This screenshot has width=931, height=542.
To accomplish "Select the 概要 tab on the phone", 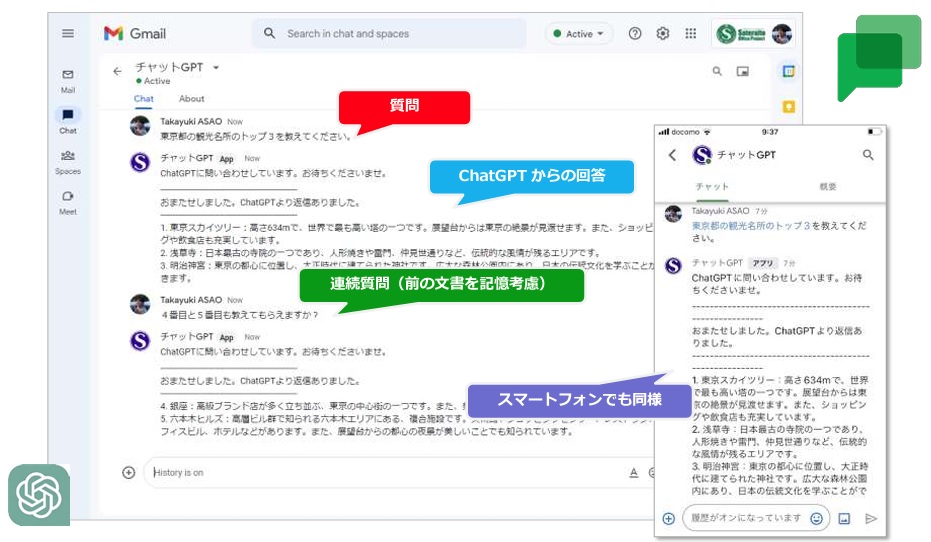I will 828,186.
